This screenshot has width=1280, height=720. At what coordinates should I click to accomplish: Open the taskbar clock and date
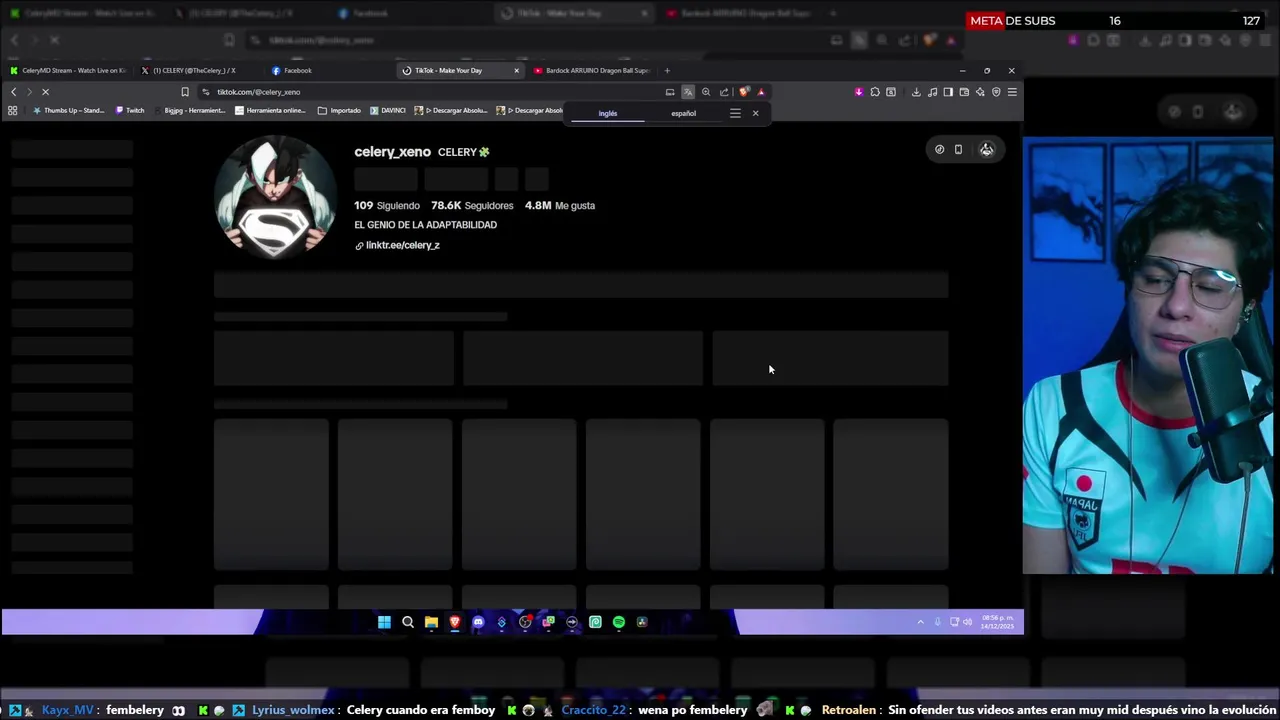click(997, 622)
